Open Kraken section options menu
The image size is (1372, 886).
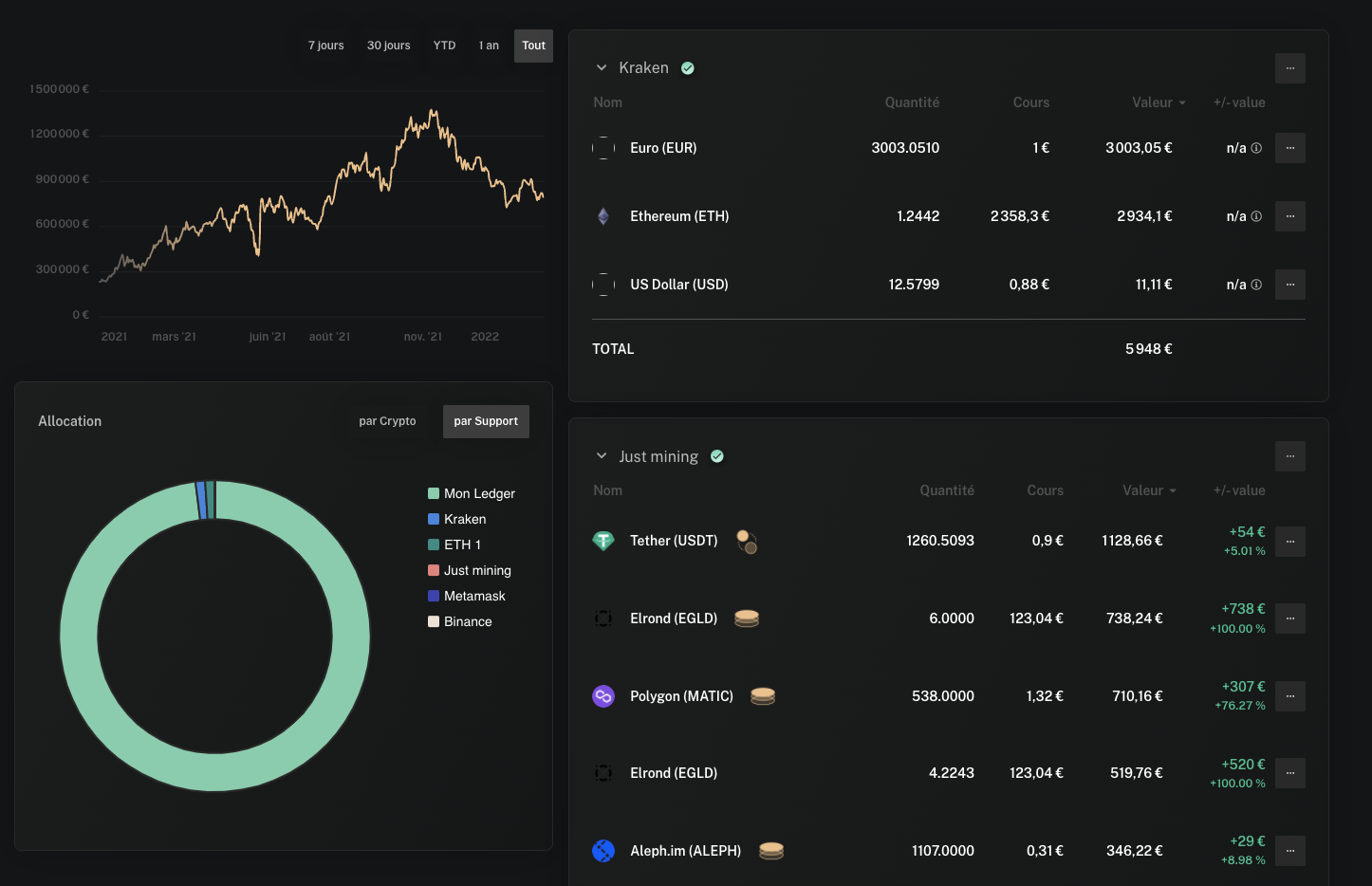[x=1290, y=68]
